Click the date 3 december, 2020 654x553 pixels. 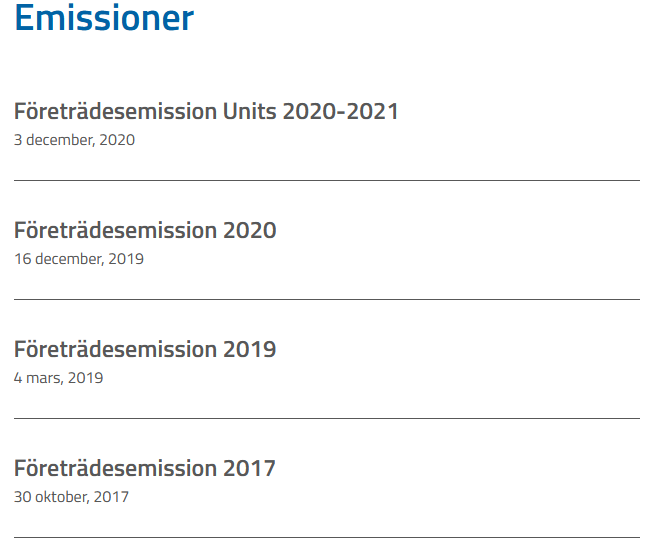click(x=74, y=140)
